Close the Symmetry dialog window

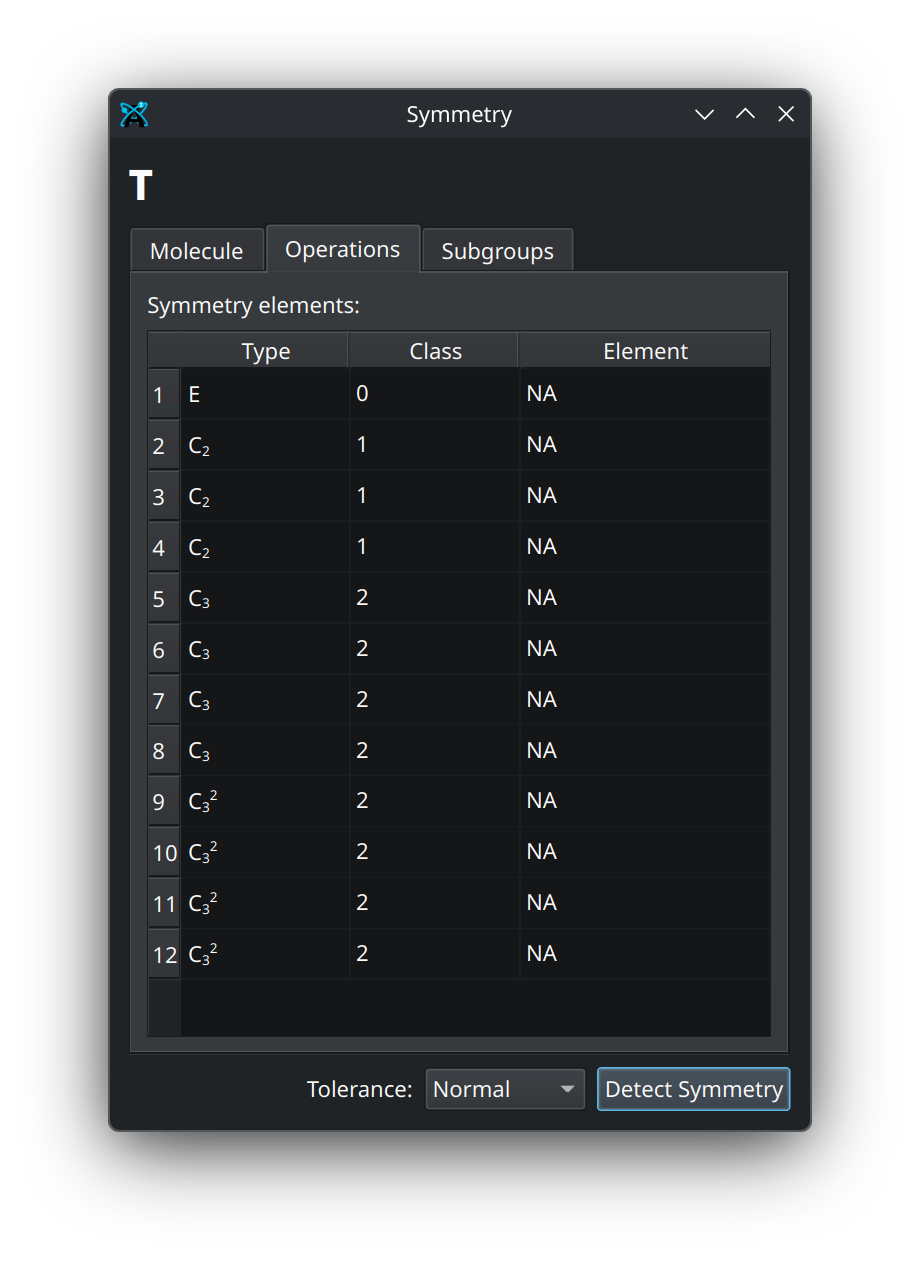786,115
